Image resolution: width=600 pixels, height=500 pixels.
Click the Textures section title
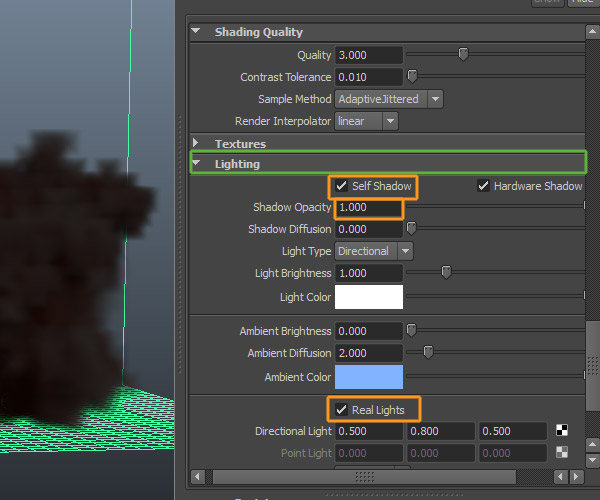pos(240,144)
